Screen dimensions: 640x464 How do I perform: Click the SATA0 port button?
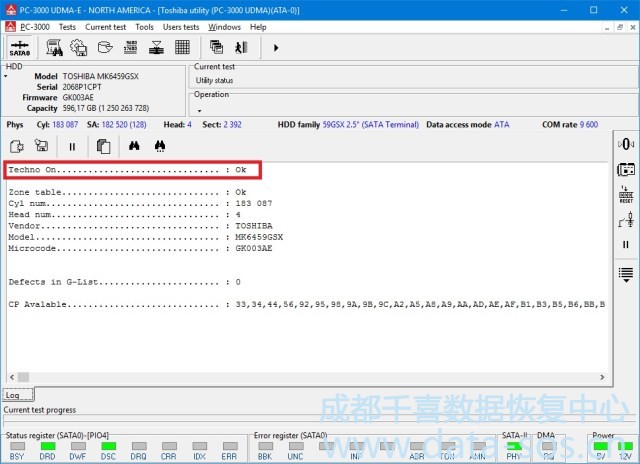pyautogui.click(x=19, y=47)
